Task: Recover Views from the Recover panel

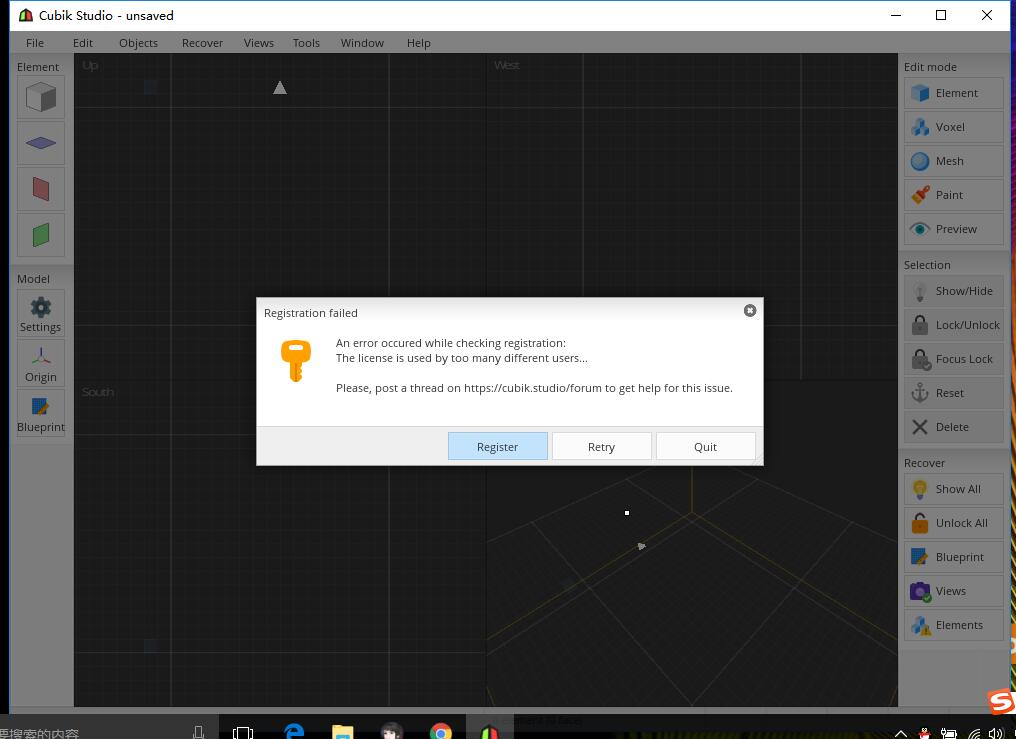Action: point(953,591)
